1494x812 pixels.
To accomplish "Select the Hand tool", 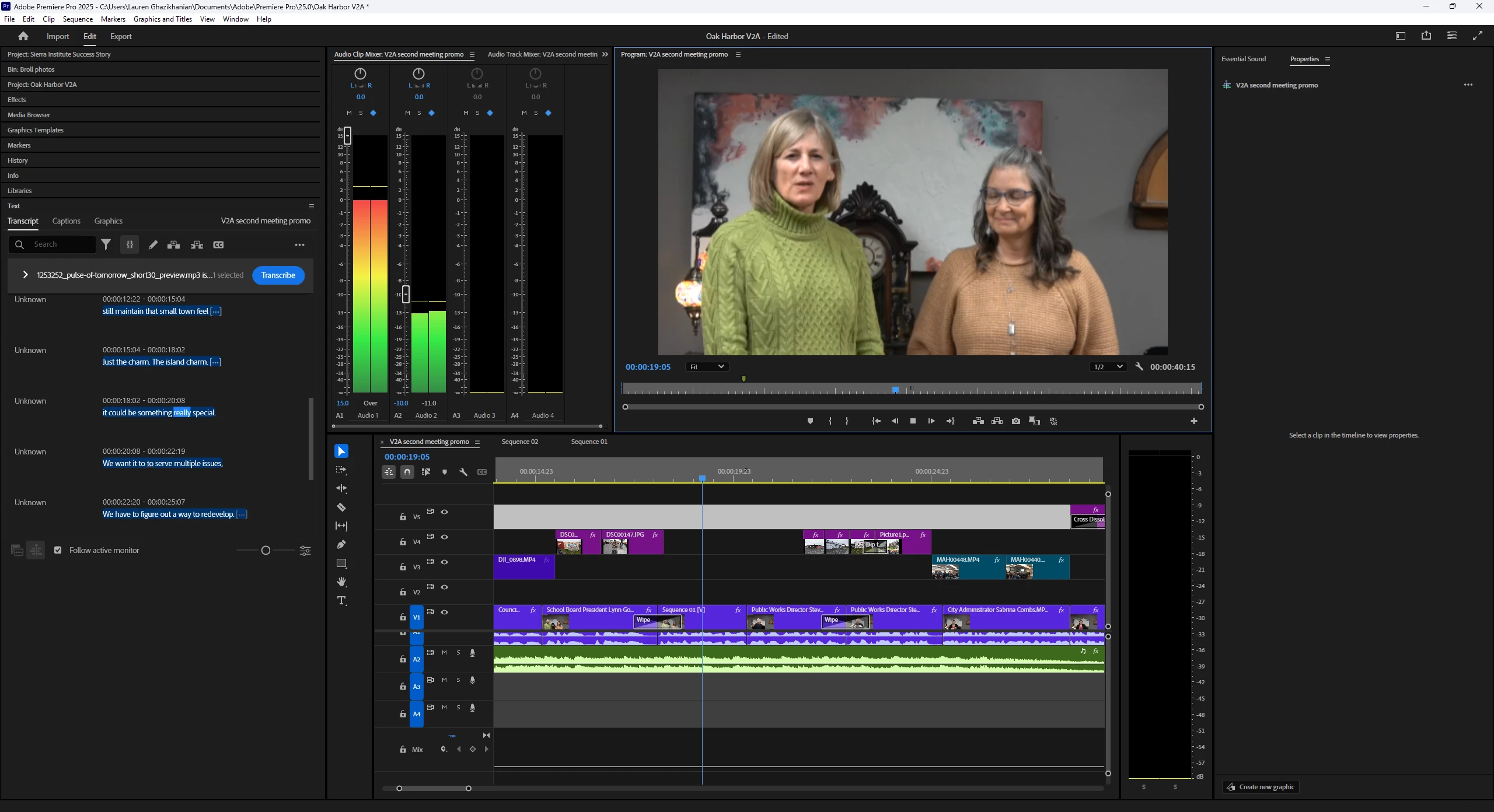I will point(341,582).
